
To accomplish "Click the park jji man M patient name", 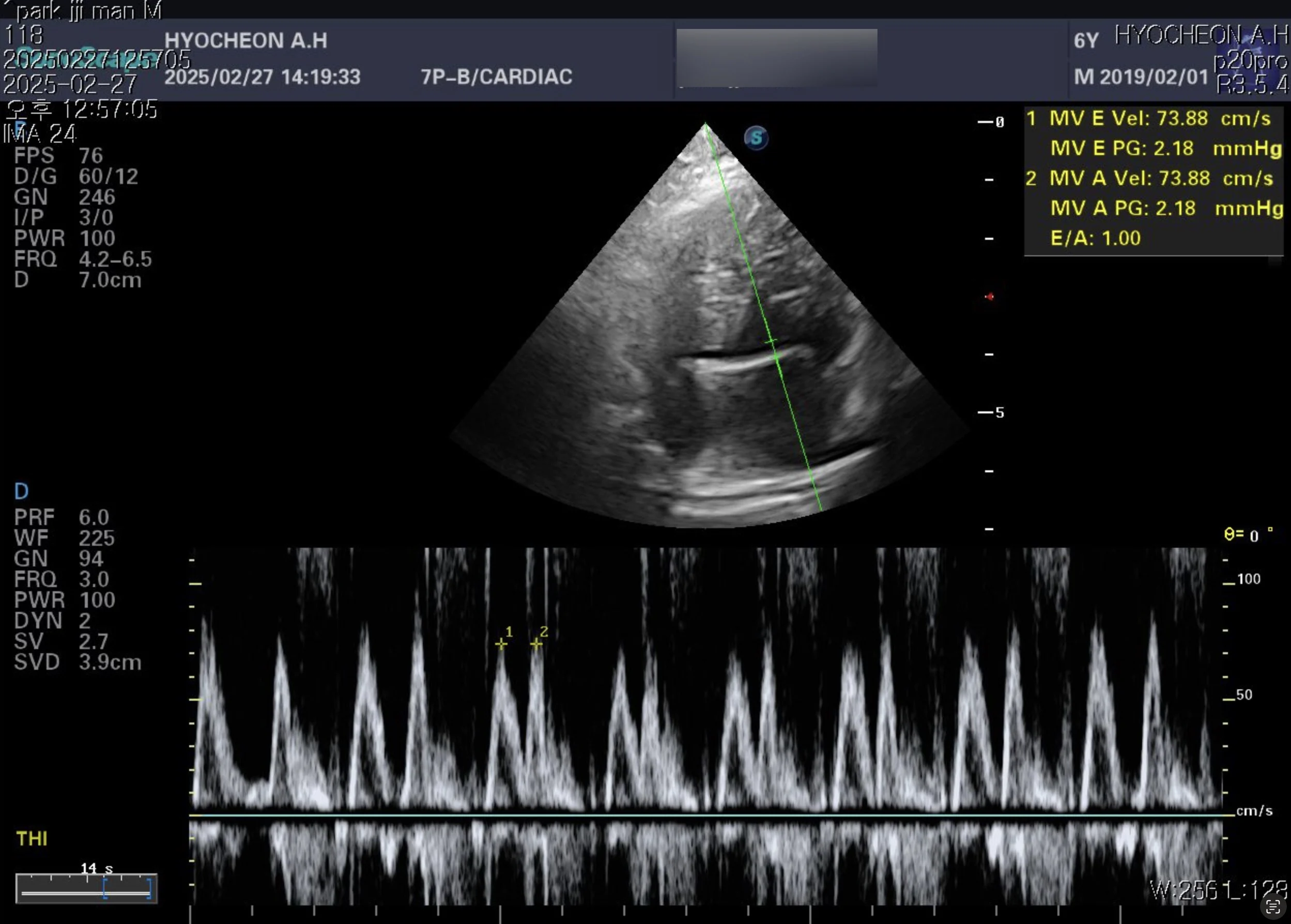I will [x=88, y=10].
